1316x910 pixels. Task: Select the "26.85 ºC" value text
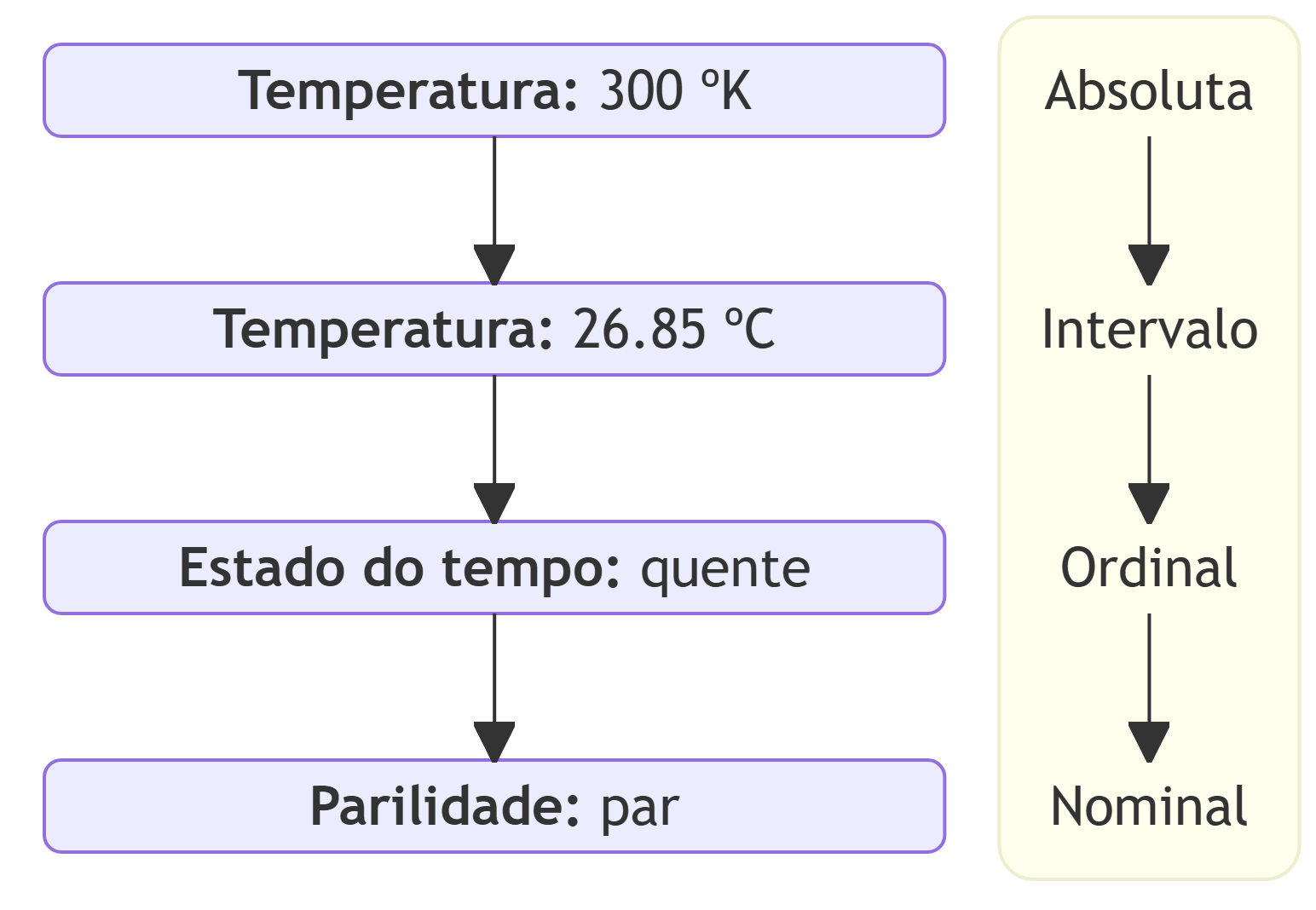pyautogui.click(x=673, y=329)
